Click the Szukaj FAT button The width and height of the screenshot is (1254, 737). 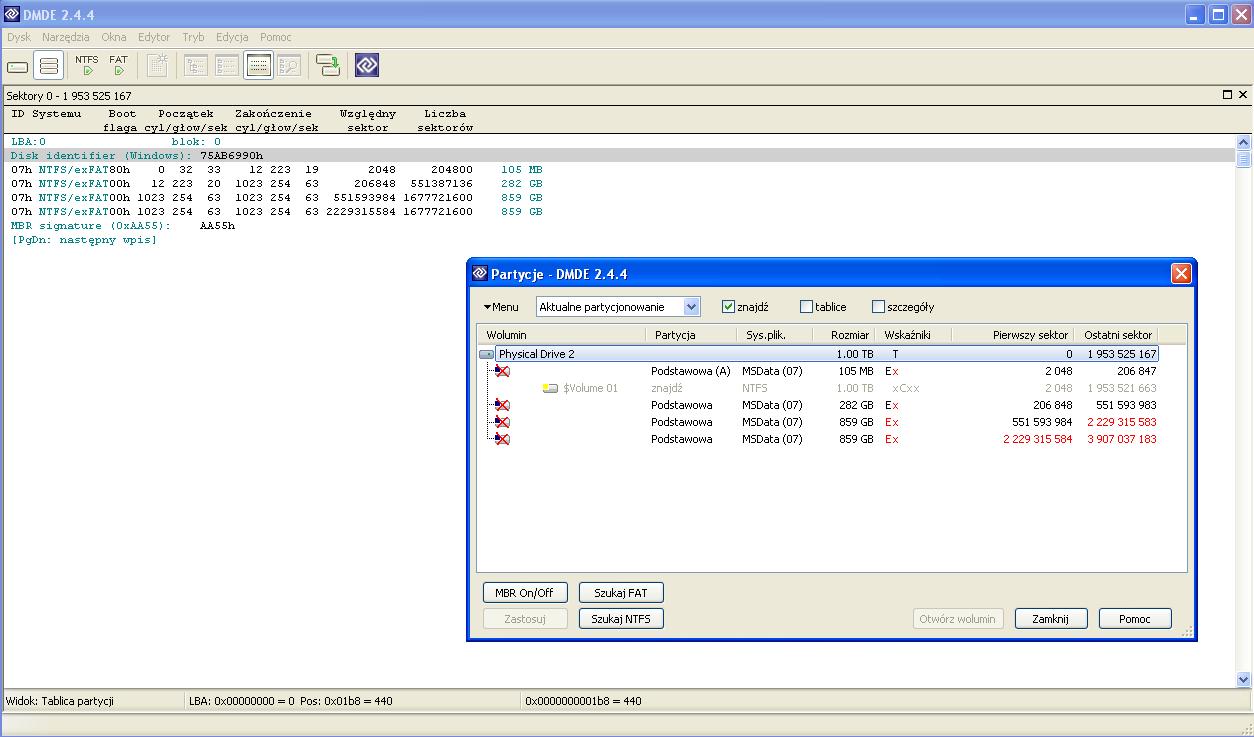[x=621, y=593]
